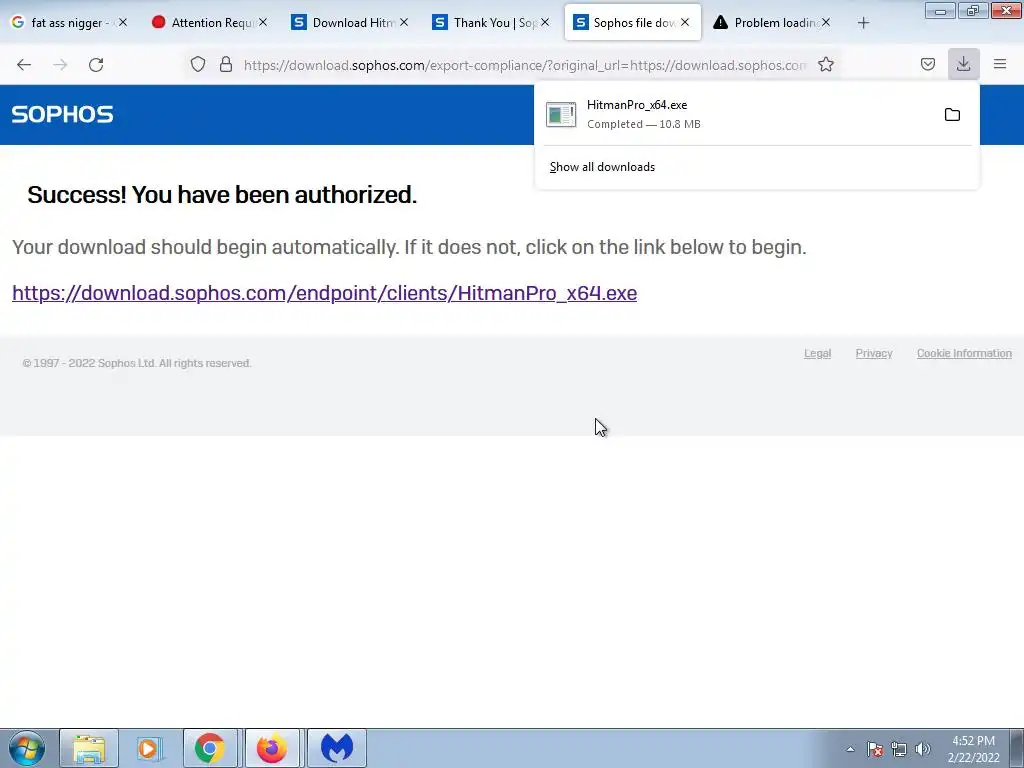Viewport: 1024px width, 768px height.
Task: Open the Windows Start menu
Action: 27,748
